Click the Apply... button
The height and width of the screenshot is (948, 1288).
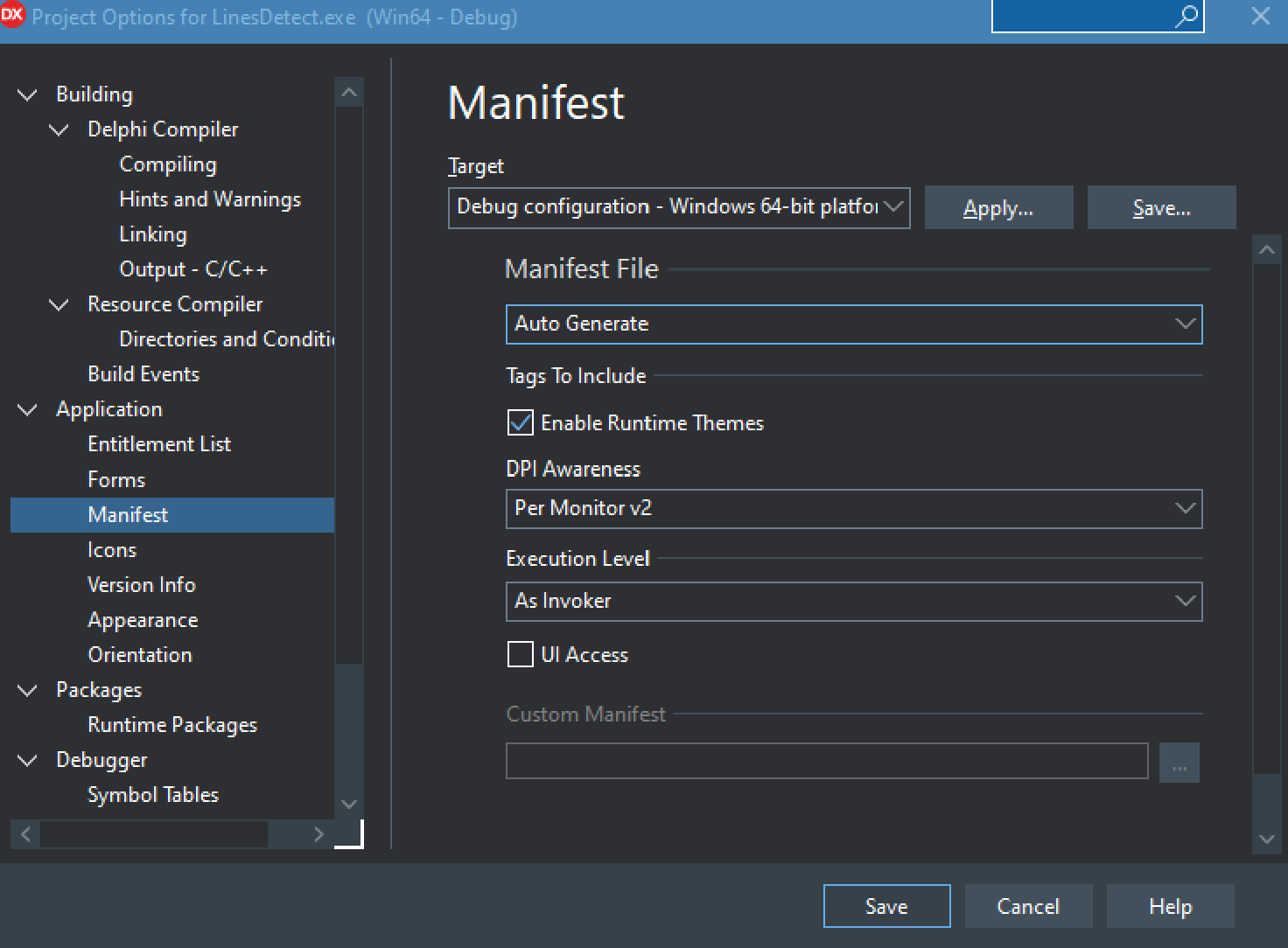pos(998,207)
